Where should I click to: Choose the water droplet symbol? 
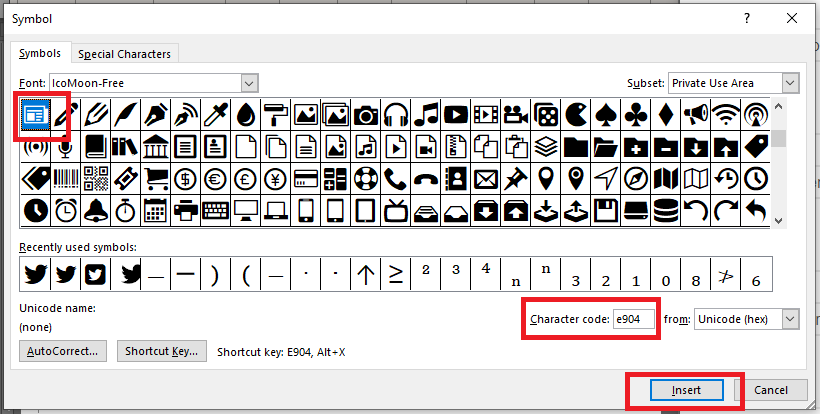[x=246, y=114]
